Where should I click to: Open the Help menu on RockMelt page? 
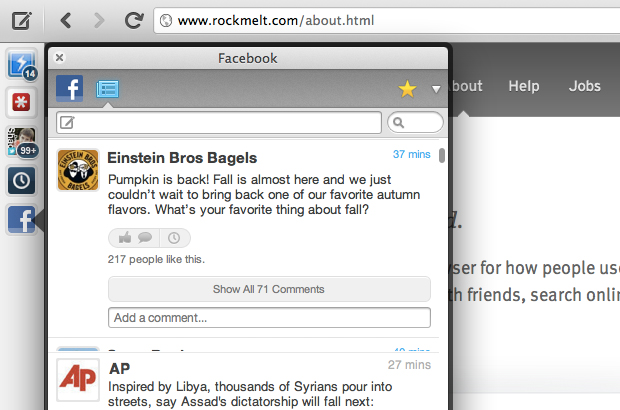point(524,86)
